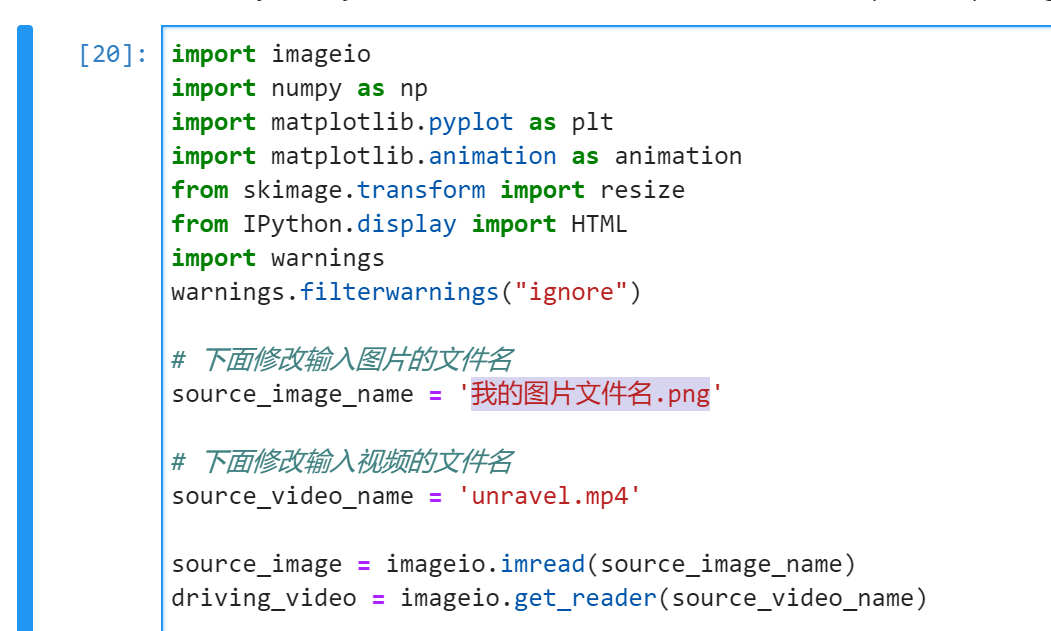Click the source_video_name variable being assigned 'unravel.mp4'

coord(292,496)
